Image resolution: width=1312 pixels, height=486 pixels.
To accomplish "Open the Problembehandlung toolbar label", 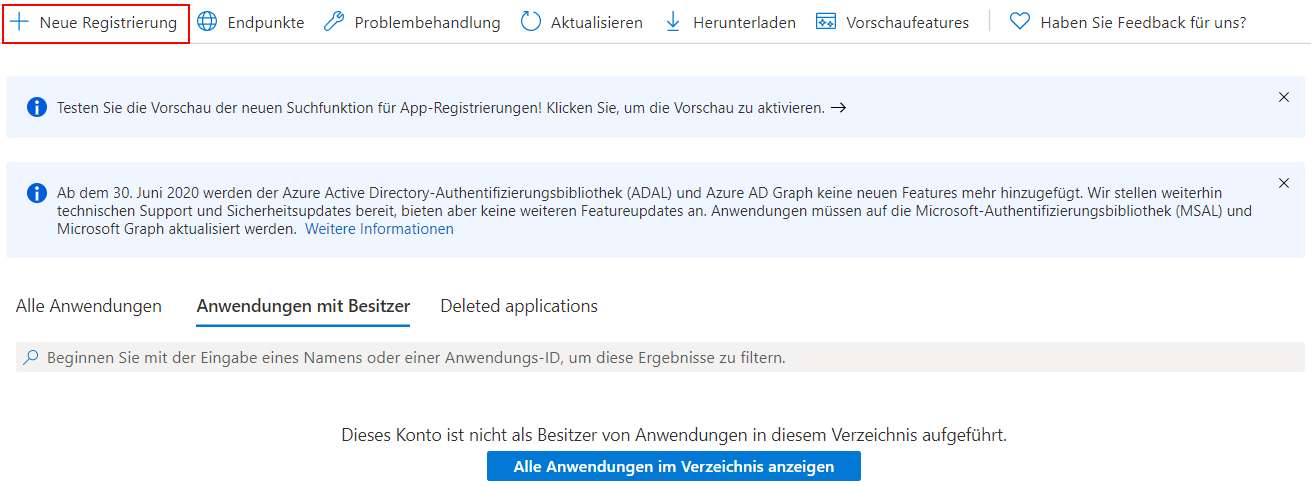I will [428, 22].
